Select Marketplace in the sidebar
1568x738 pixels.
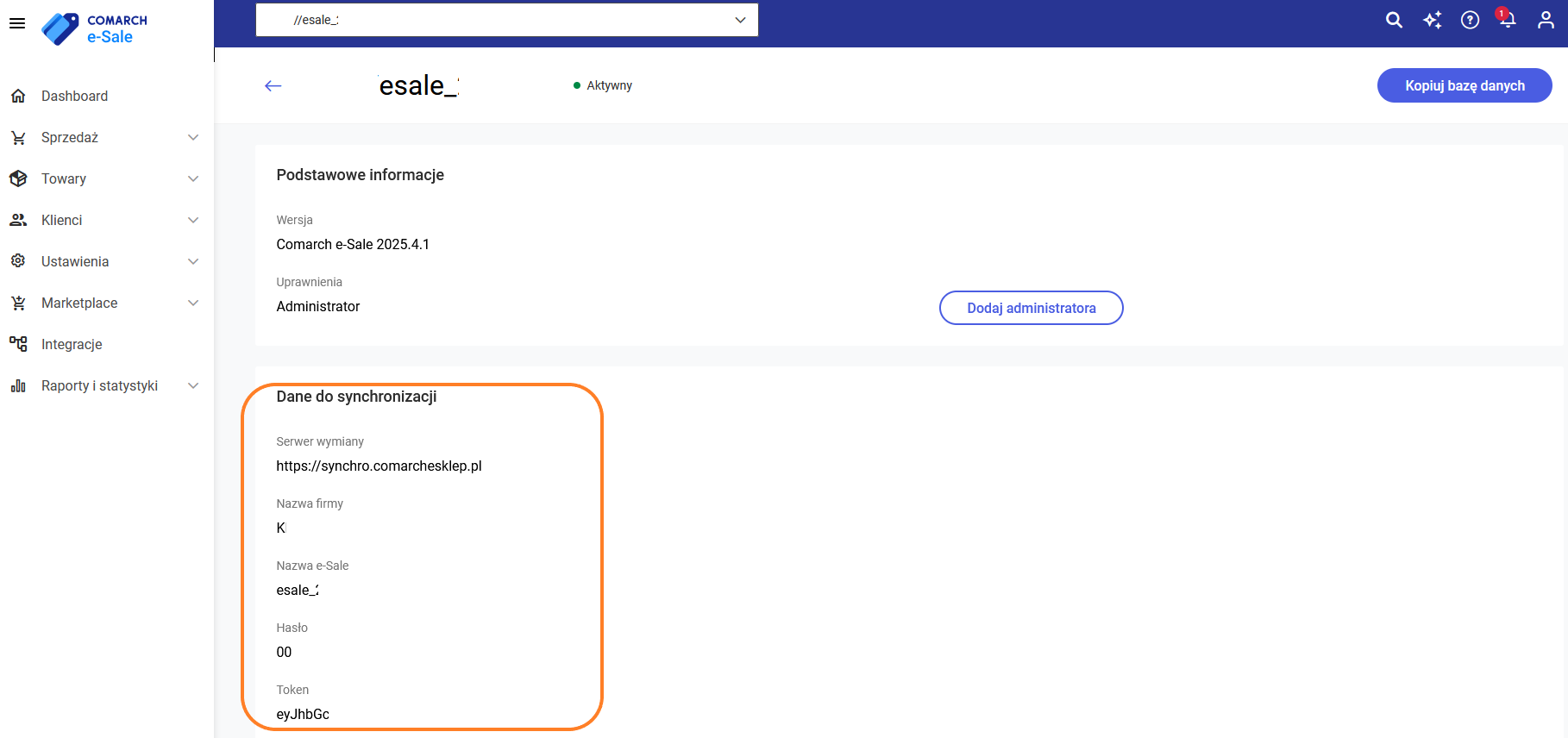(x=79, y=303)
